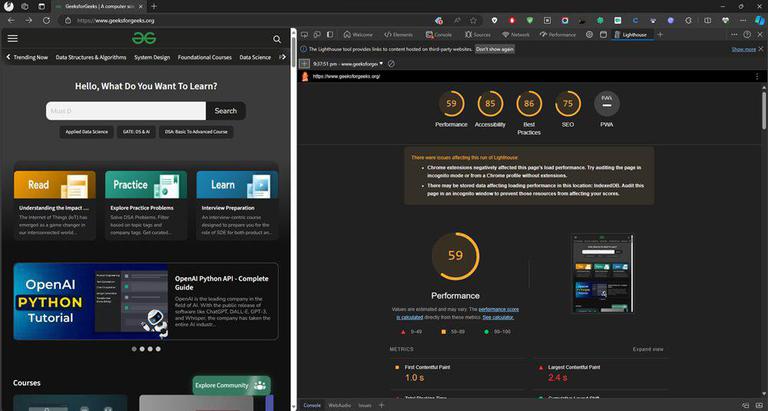This screenshot has width=768, height=411.
Task: Click the Search button on GeeksforGeeks
Action: tap(226, 111)
